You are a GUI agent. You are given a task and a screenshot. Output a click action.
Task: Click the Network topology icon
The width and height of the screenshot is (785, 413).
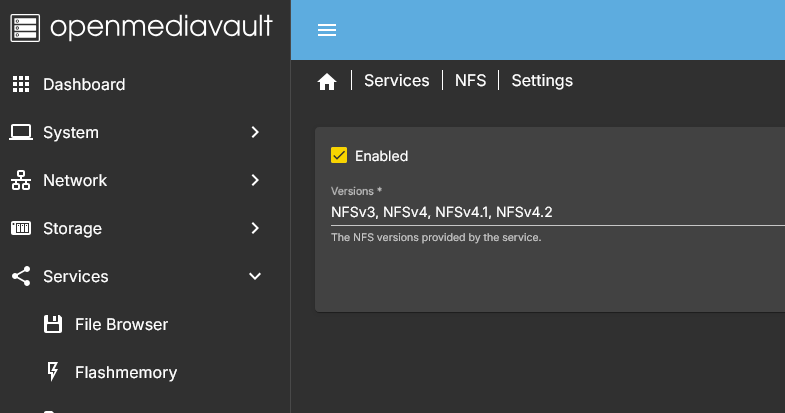pyautogui.click(x=21, y=180)
